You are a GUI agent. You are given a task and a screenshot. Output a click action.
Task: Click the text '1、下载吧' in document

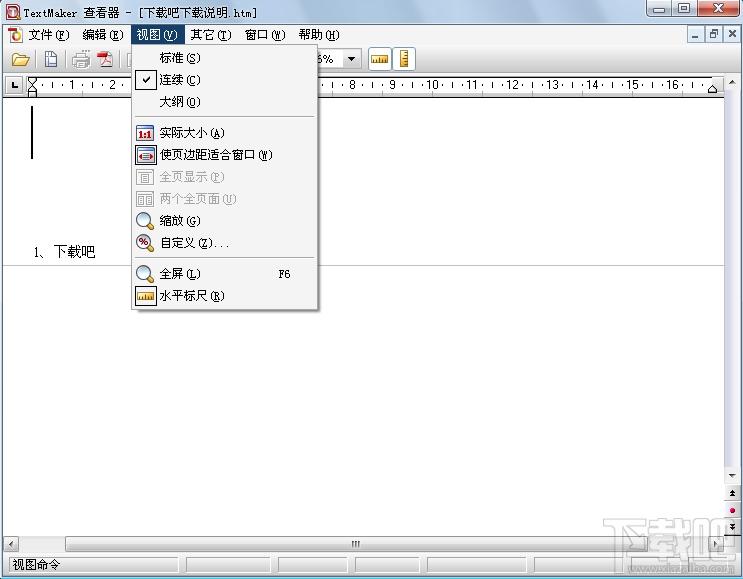(64, 251)
